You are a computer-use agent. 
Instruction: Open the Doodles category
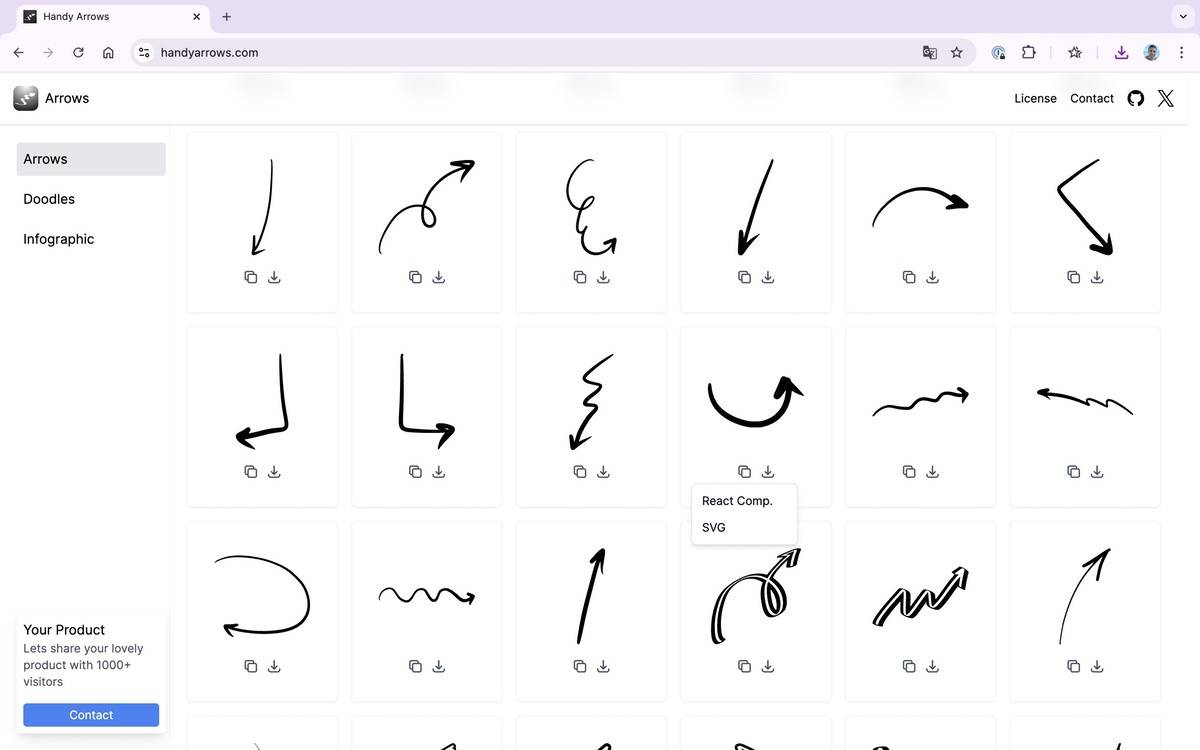click(x=91, y=199)
